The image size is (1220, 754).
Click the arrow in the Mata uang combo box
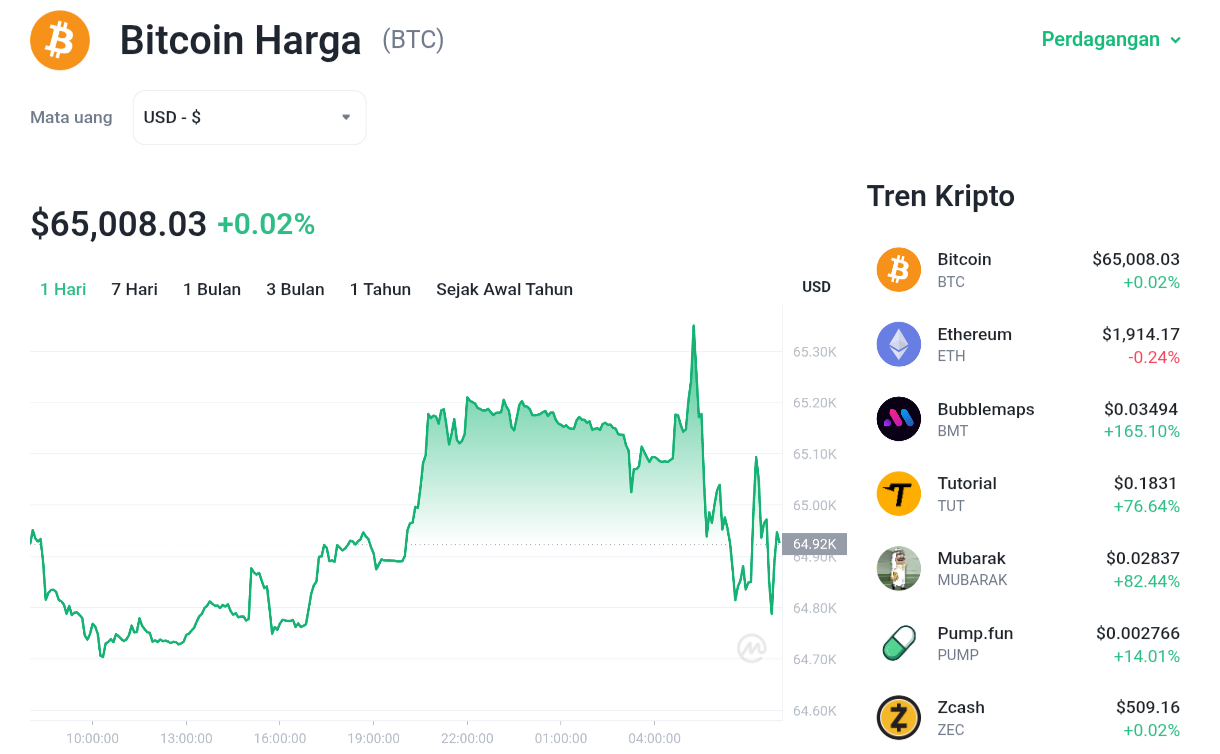click(x=346, y=117)
